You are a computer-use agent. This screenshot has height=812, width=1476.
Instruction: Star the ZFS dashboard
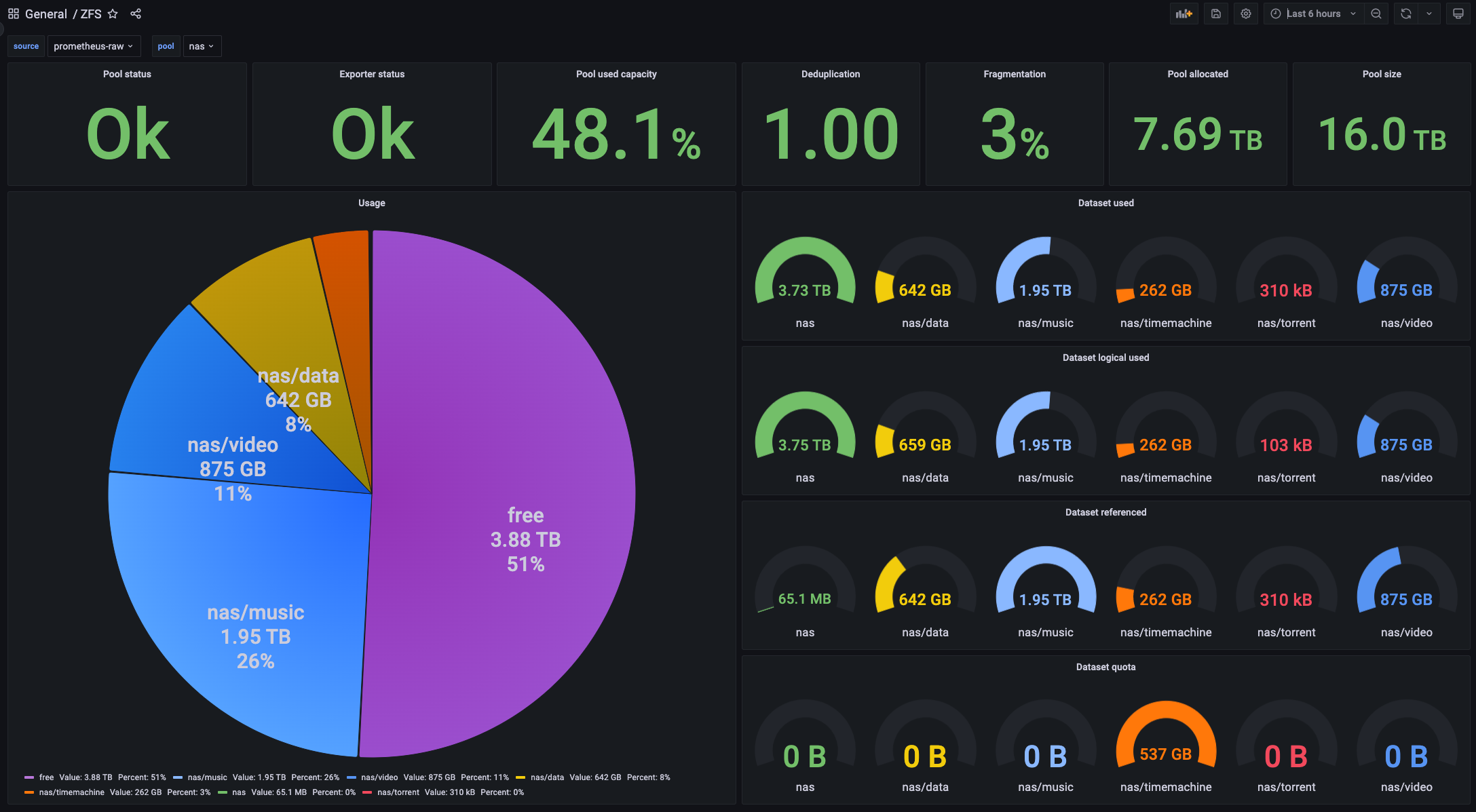(x=113, y=14)
